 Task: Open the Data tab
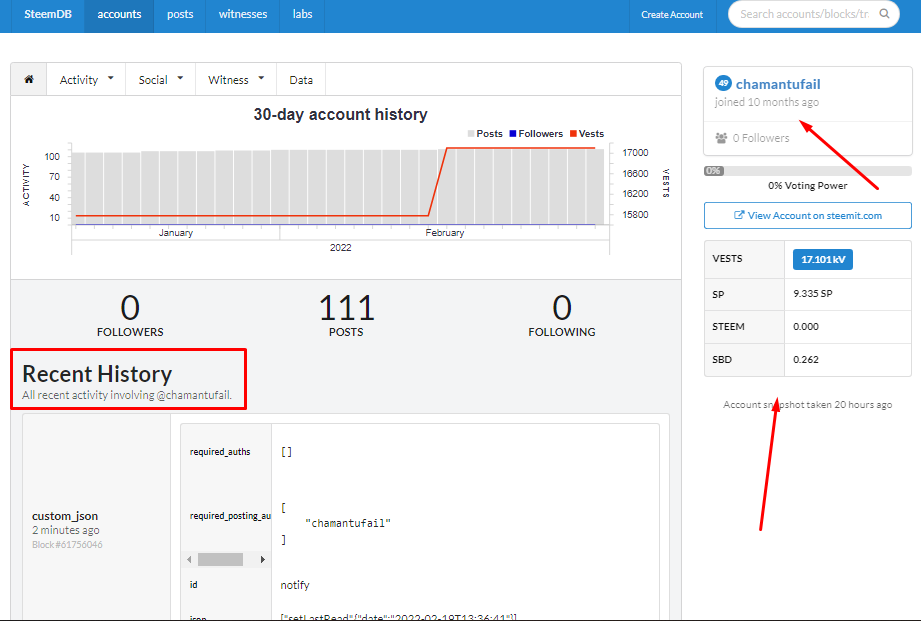point(301,80)
